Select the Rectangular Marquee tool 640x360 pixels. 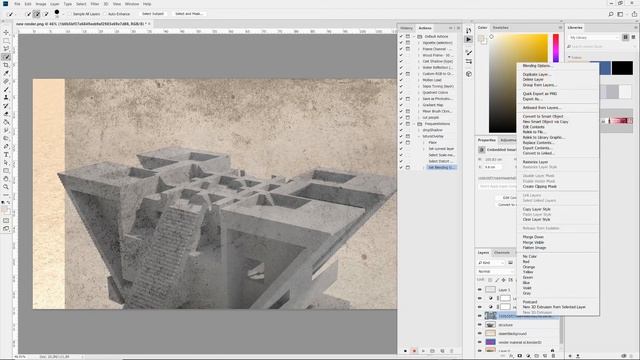pyautogui.click(x=6, y=40)
